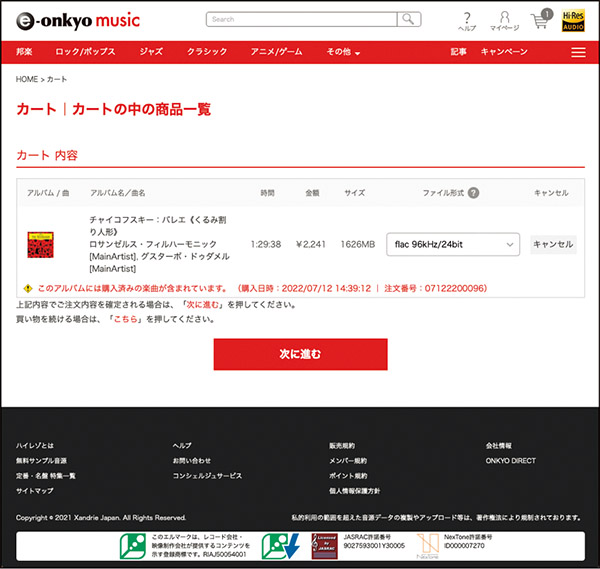This screenshot has height=569, width=600.
Task: Expand the flac 96kHz/24bit format dropdown
Action: pos(454,244)
